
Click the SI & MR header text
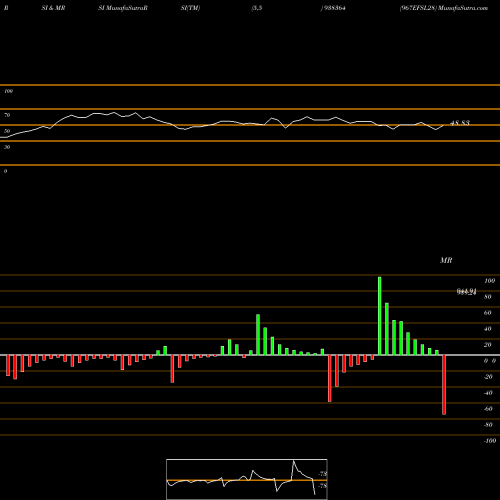53,8
